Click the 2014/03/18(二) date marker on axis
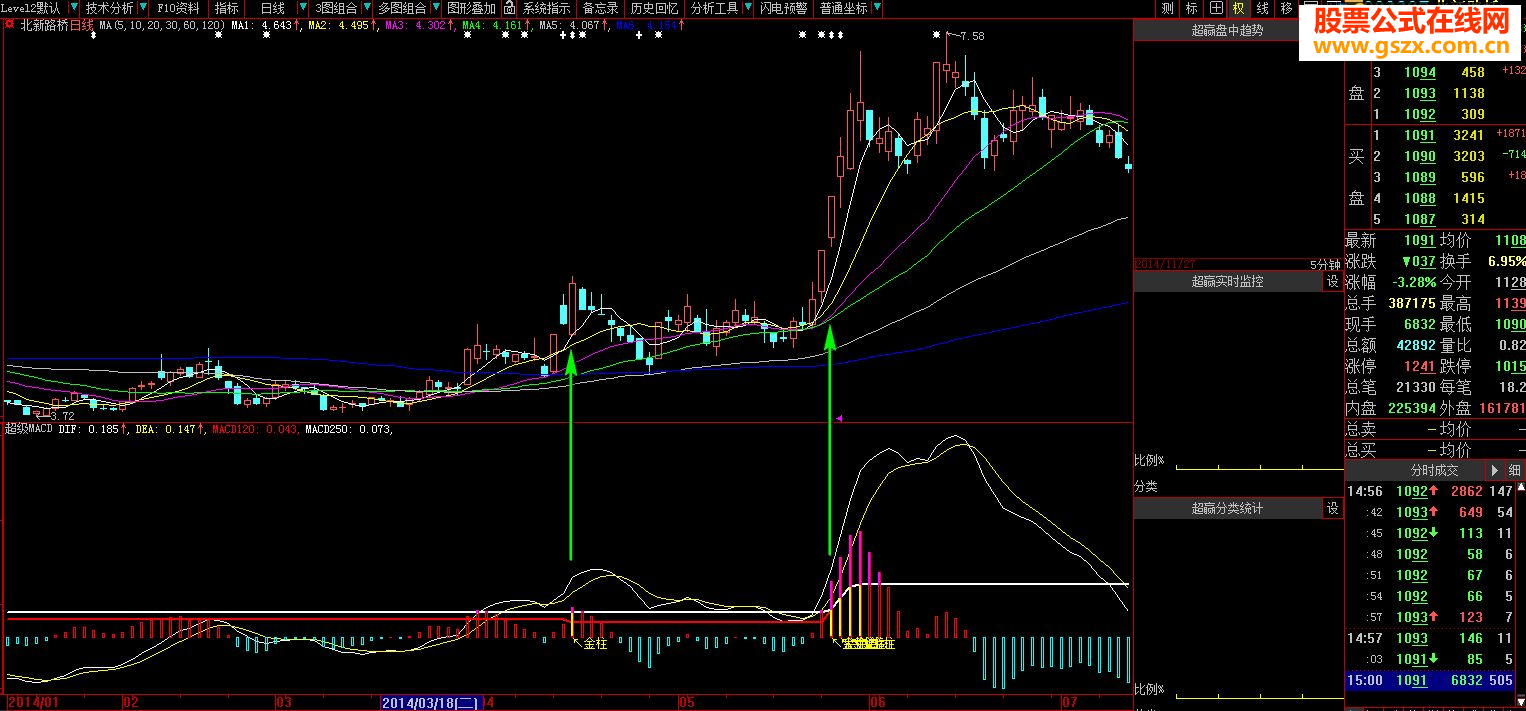This screenshot has height=711, width=1526. (429, 703)
